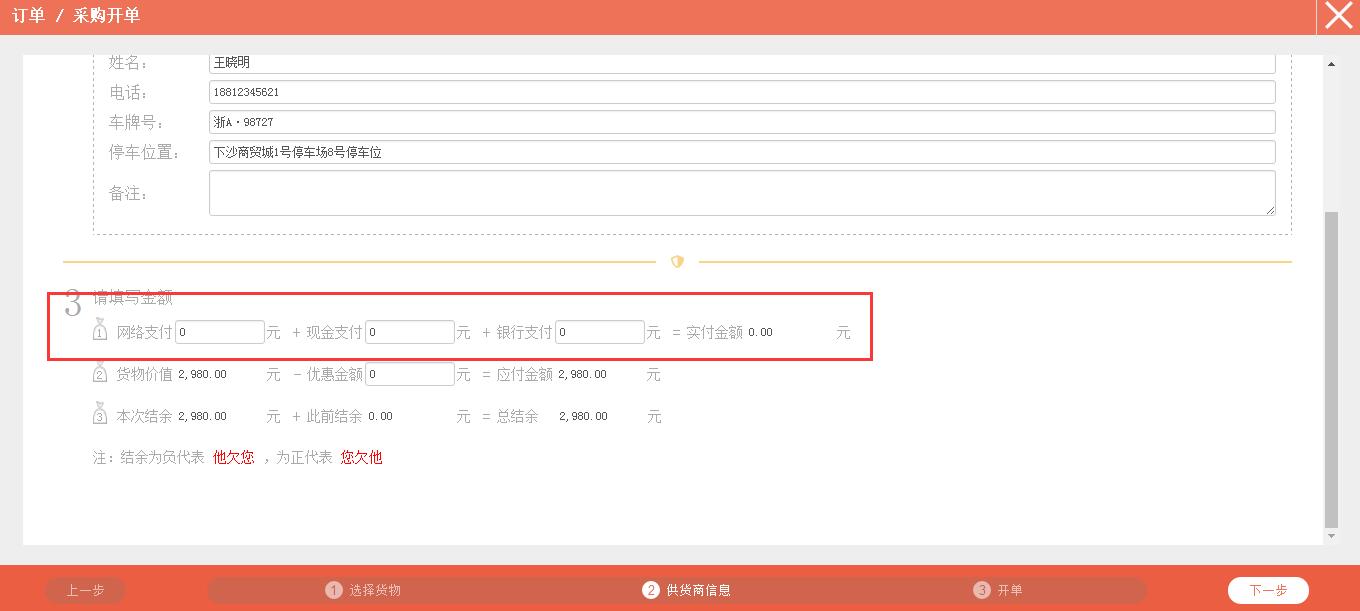Image resolution: width=1360 pixels, height=611 pixels.
Task: Go to step 1 选择货物
Action: 364,590
